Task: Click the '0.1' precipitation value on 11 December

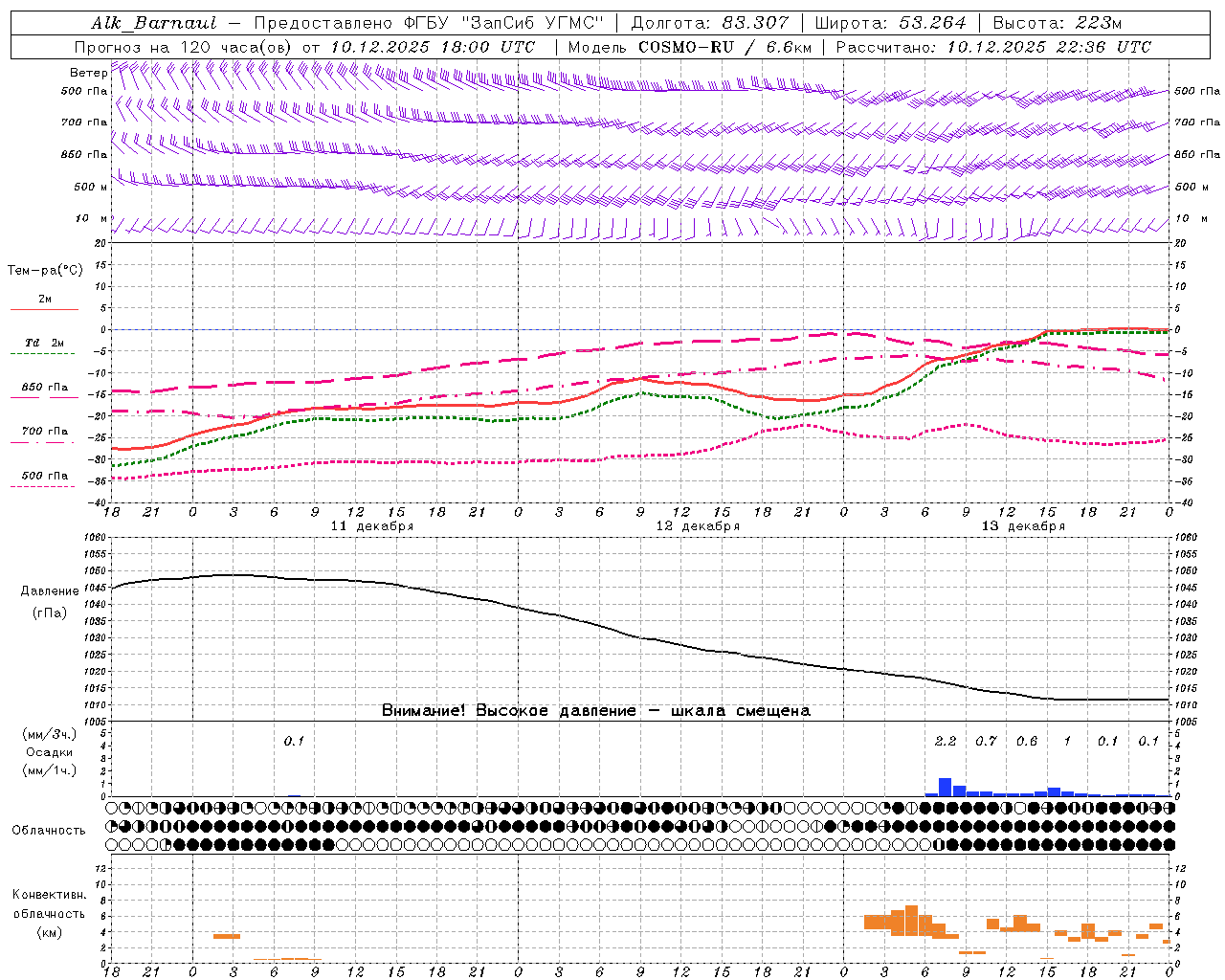Action: point(294,741)
